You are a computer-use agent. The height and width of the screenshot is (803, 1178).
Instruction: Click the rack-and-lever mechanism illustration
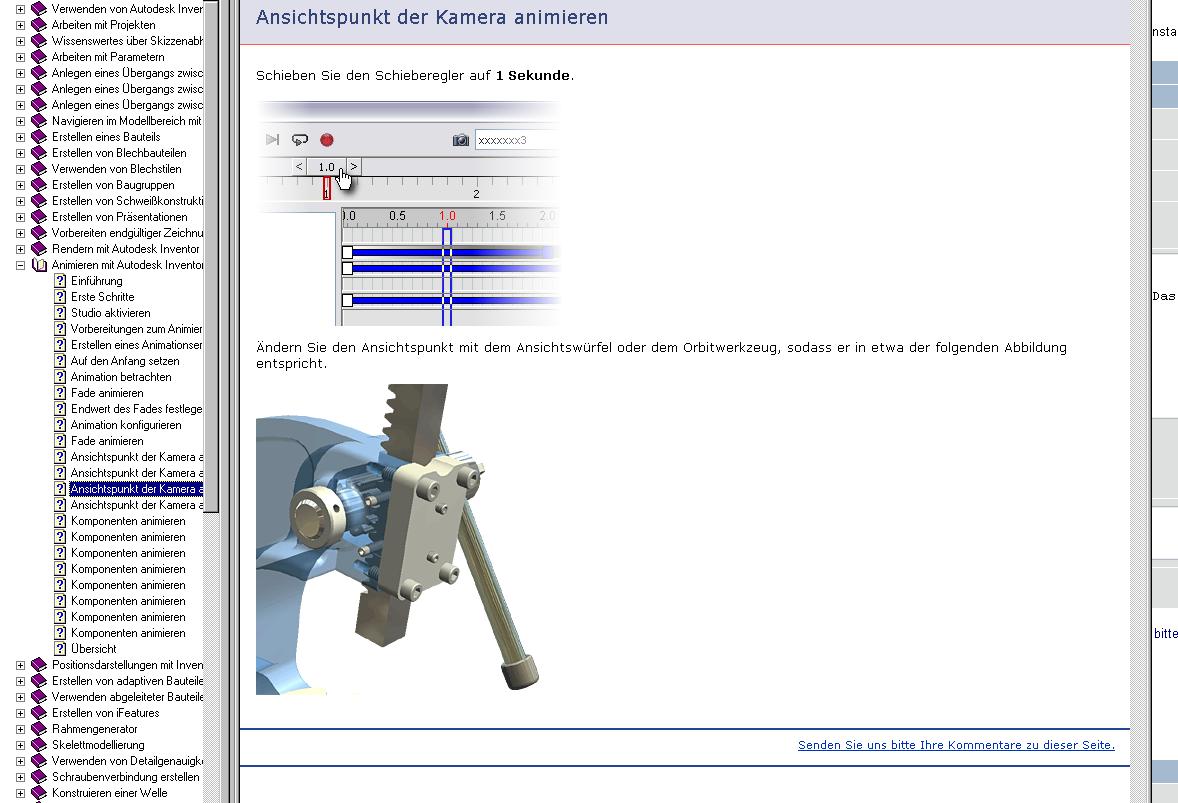[x=398, y=539]
